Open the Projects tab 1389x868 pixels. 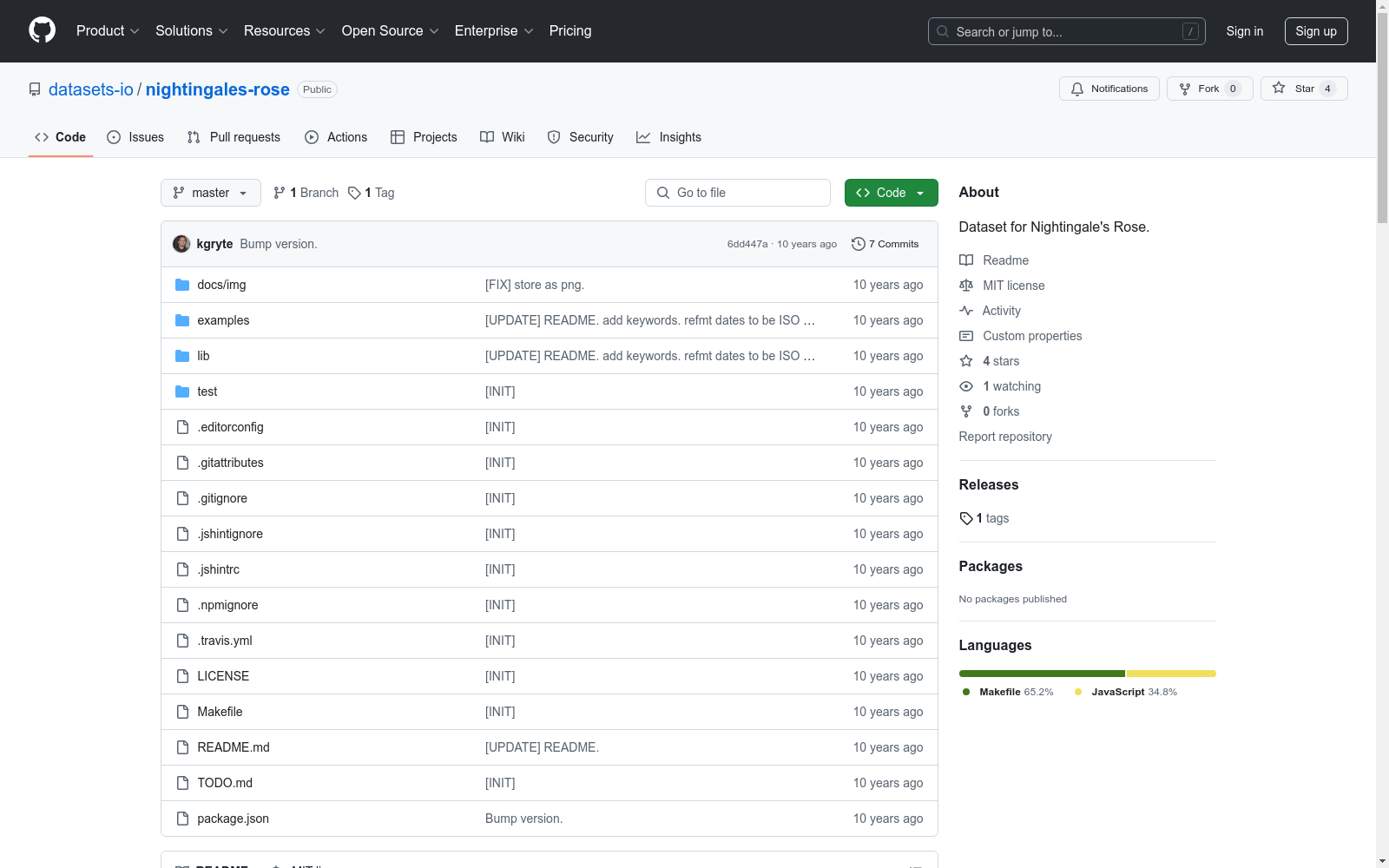pos(424,137)
